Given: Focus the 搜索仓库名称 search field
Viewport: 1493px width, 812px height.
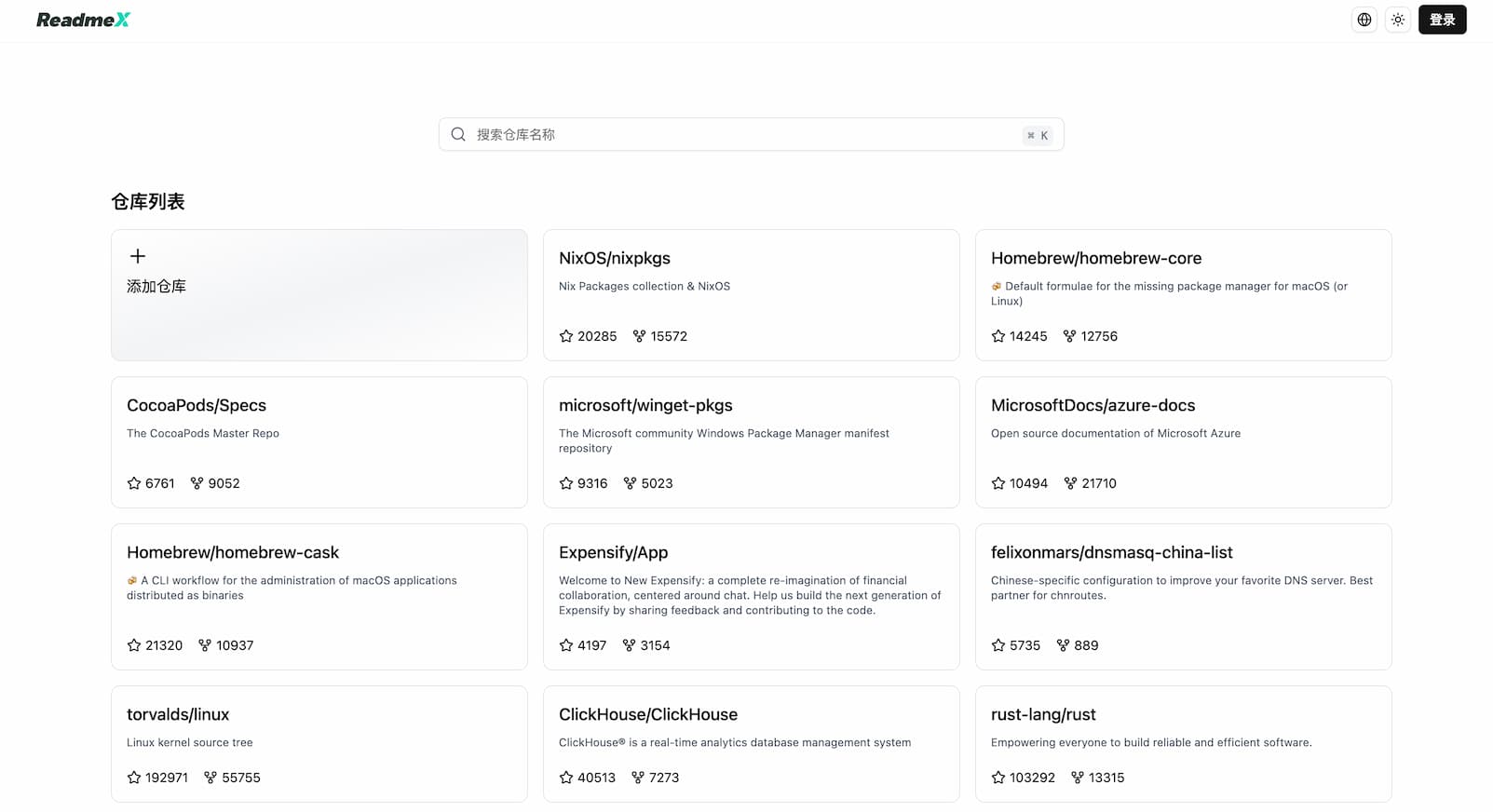Looking at the screenshot, I should coord(751,134).
